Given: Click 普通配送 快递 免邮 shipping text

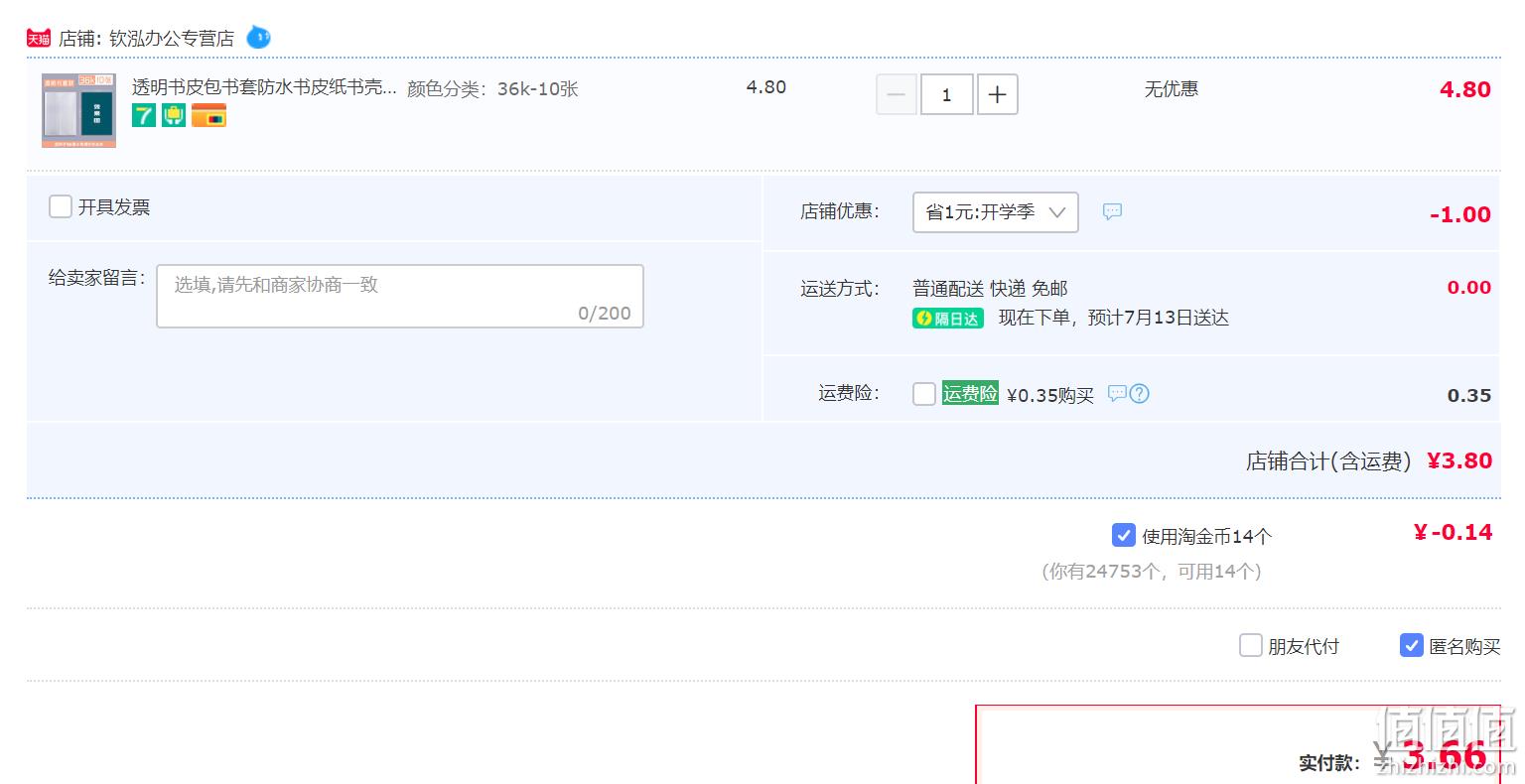Looking at the screenshot, I should tap(990, 289).
